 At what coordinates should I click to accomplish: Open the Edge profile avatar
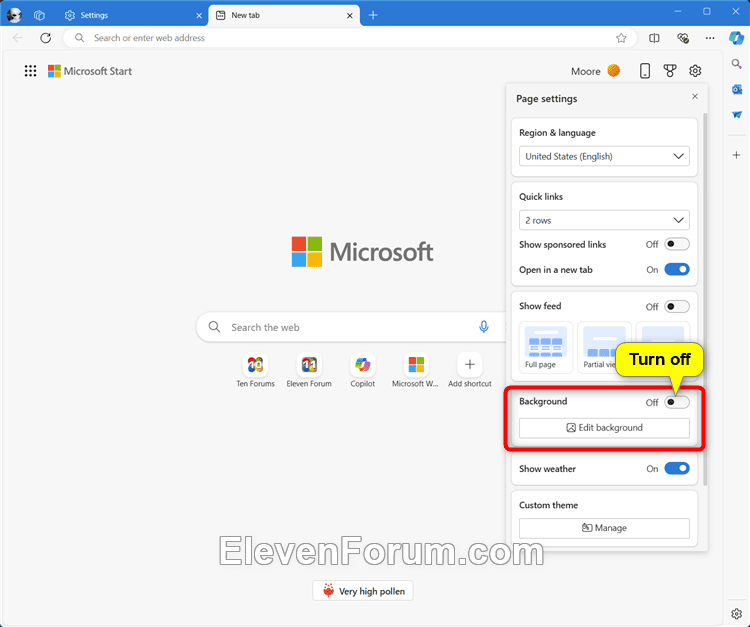(x=14, y=15)
